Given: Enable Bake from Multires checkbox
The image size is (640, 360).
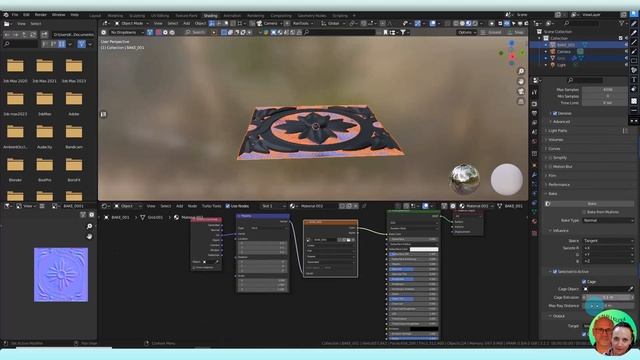Looking at the screenshot, I should pyautogui.click(x=584, y=212).
